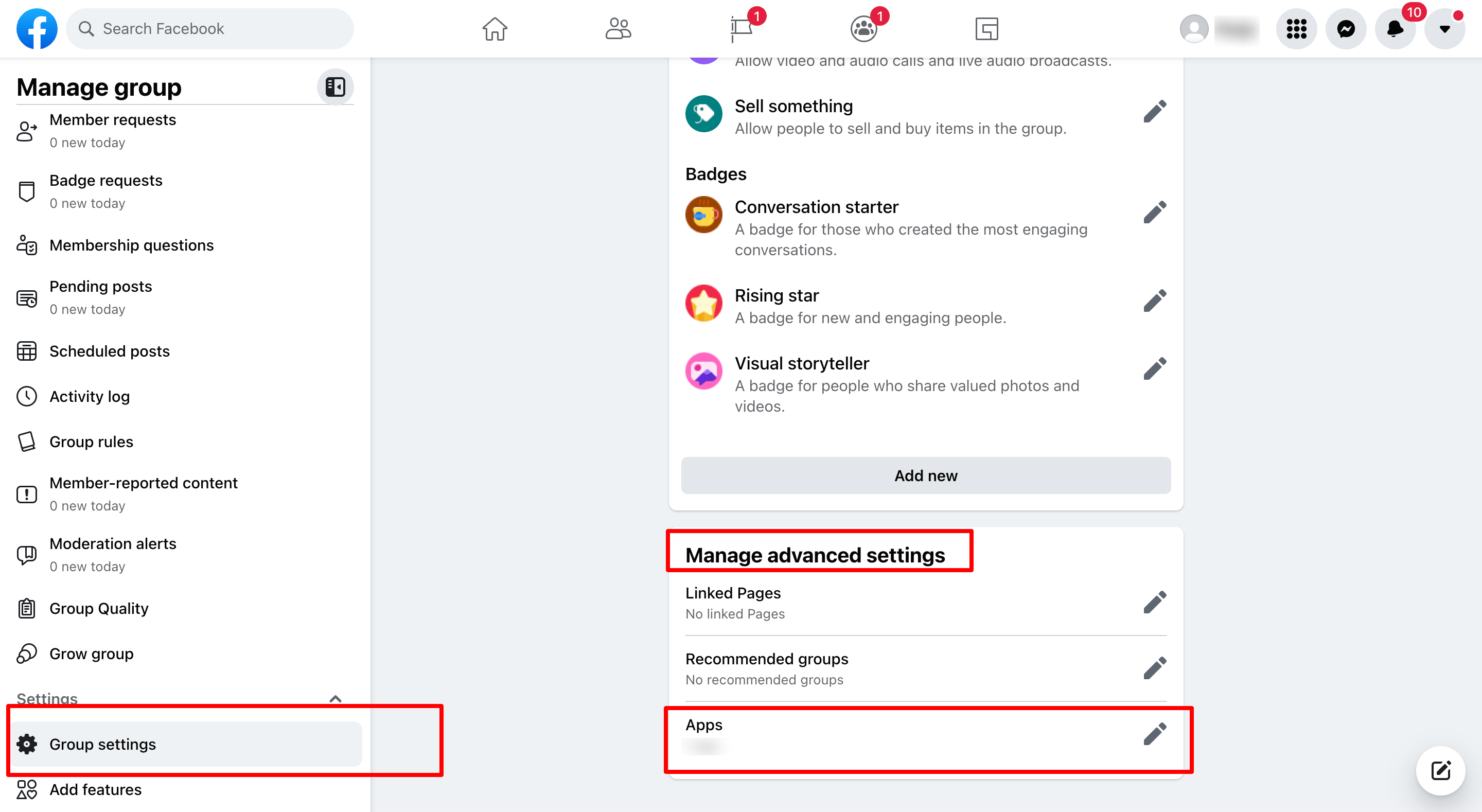Click the Add new button
The width and height of the screenshot is (1482, 812).
(x=925, y=475)
